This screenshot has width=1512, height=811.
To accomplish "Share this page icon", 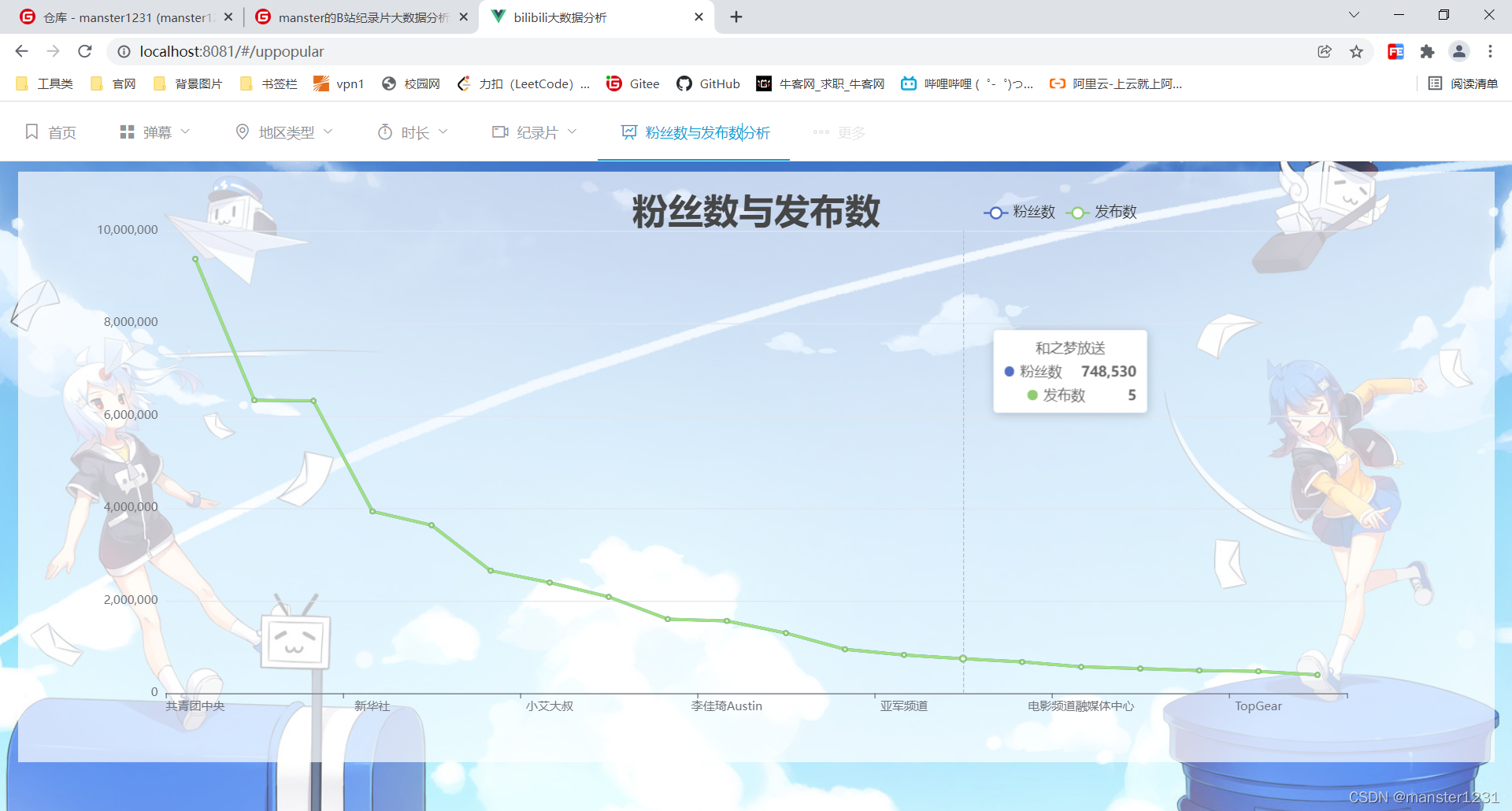I will point(1325,51).
